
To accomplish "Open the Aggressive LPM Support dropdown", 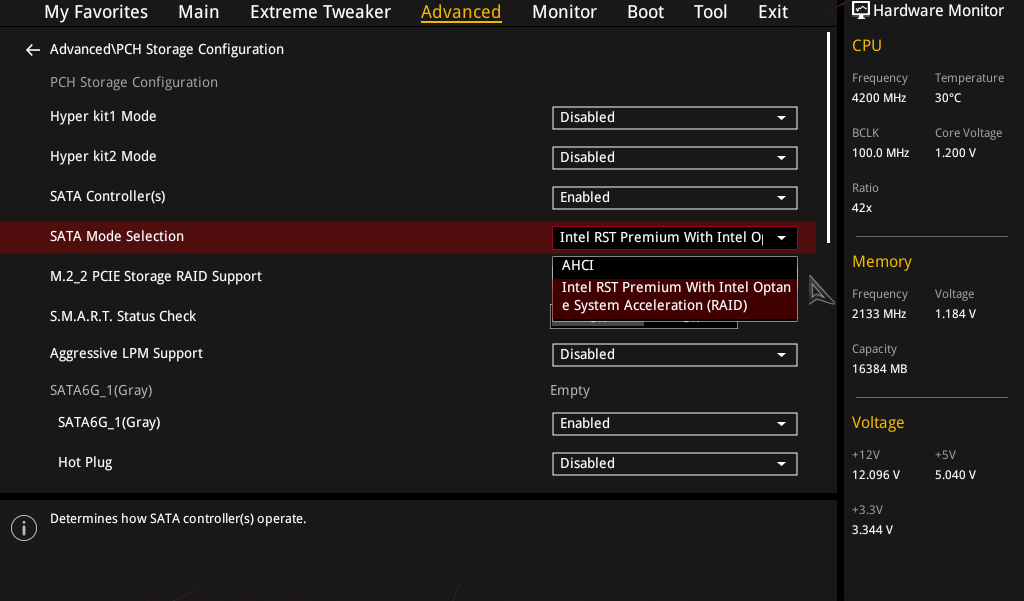I will point(675,355).
